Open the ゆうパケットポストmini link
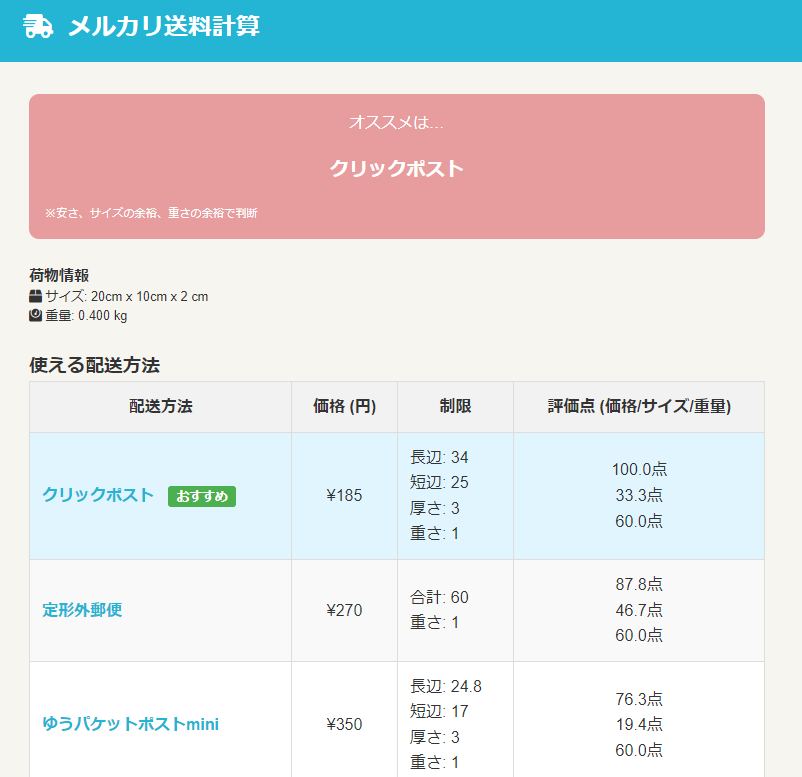The image size is (802, 777). (x=130, y=724)
